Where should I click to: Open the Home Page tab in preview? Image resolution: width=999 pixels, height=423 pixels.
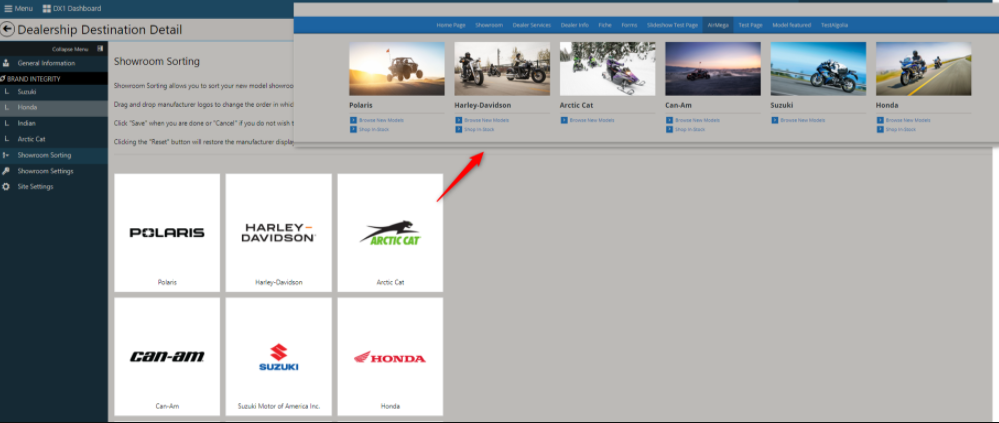pos(450,25)
